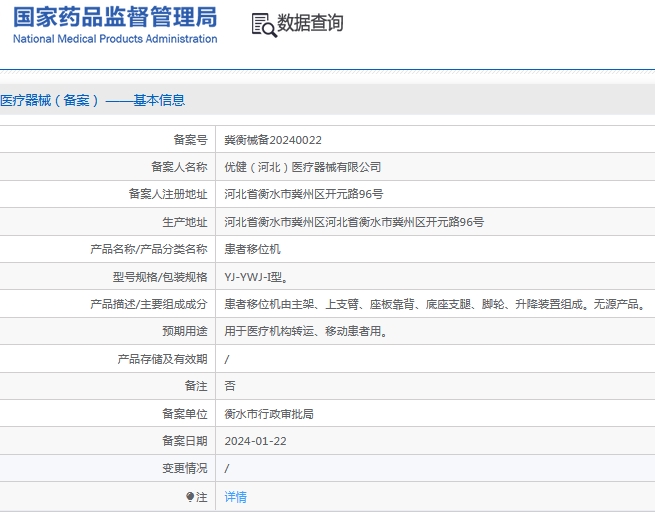
Task: Click the 型号规格/包装规格 label
Action: [x=160, y=277]
